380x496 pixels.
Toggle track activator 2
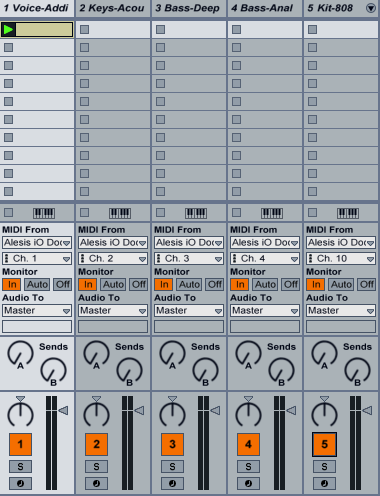pyautogui.click(x=96, y=444)
